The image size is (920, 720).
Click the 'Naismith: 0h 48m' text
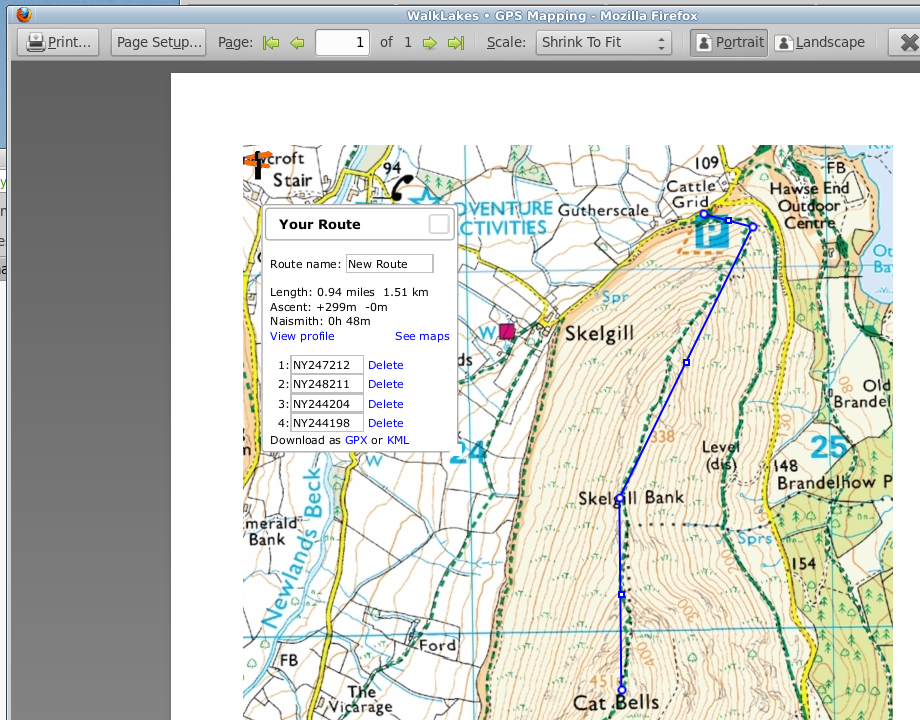click(x=320, y=321)
